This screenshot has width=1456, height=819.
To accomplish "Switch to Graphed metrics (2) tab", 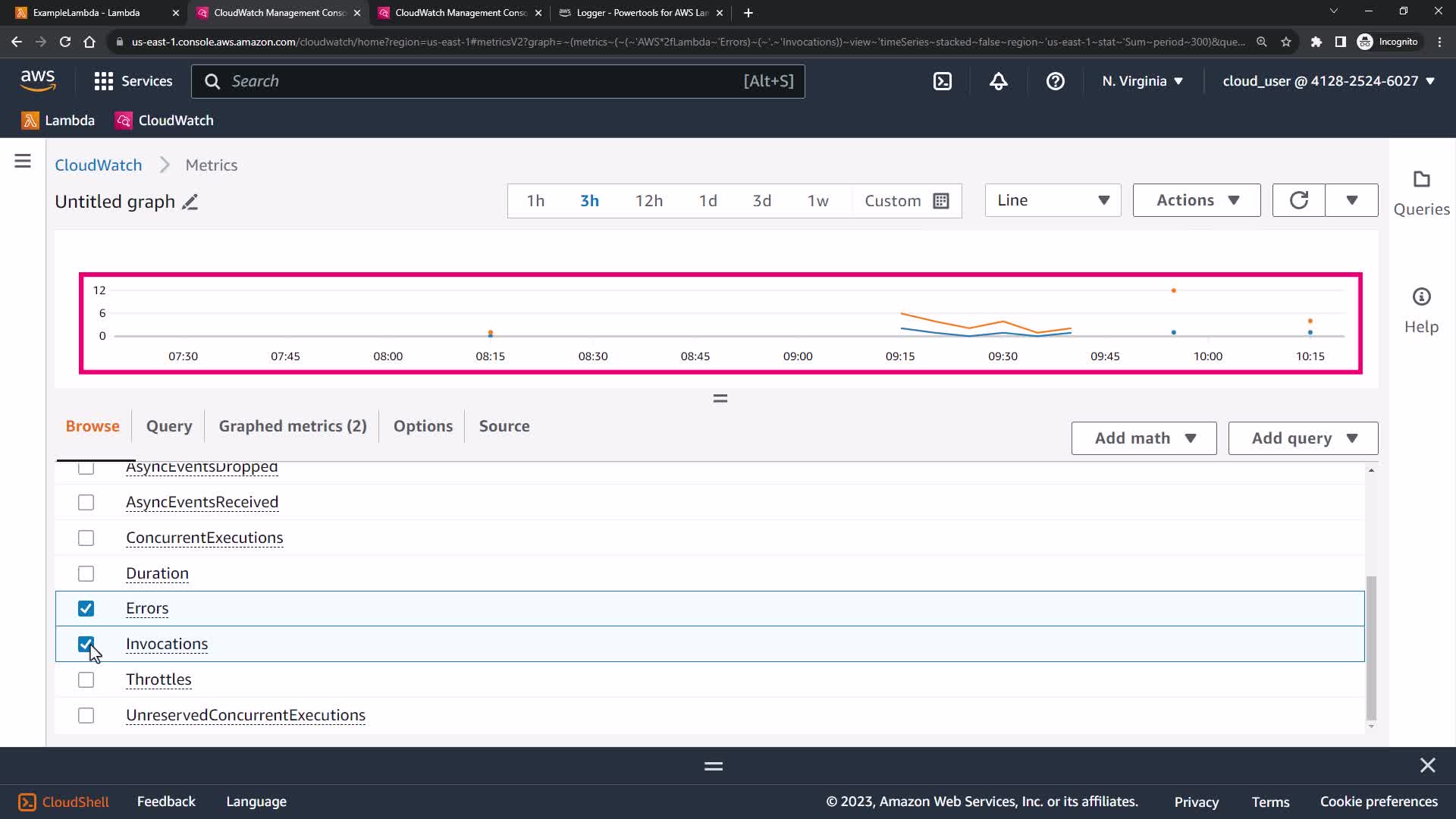I will 293,426.
